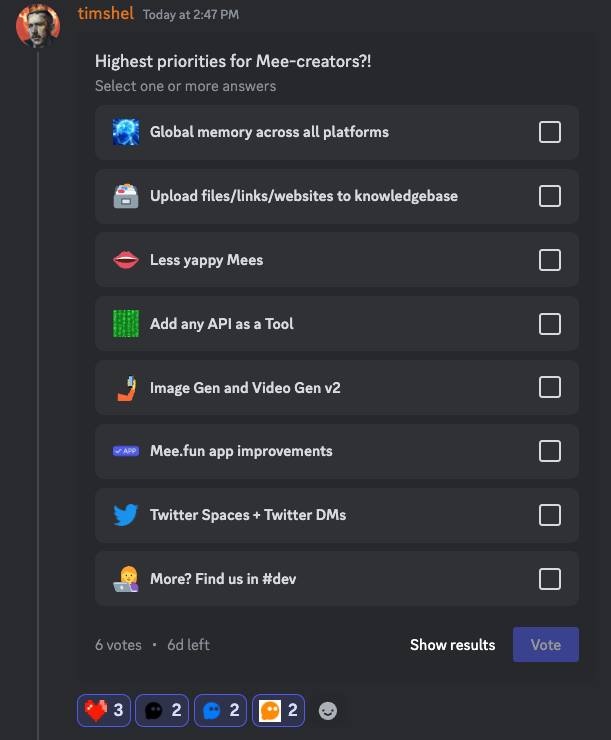Click the More? Find us in #dev label

pyautogui.click(x=223, y=579)
